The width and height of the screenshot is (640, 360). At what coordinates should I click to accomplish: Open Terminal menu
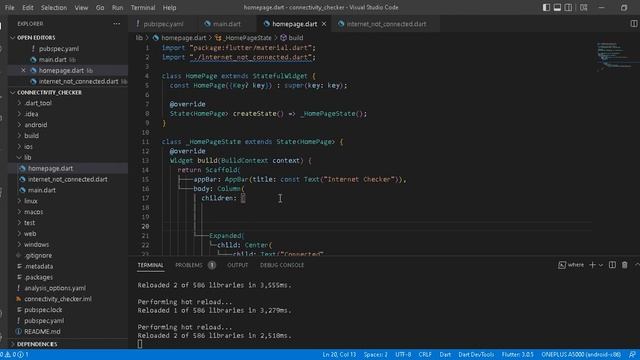click(143, 7)
